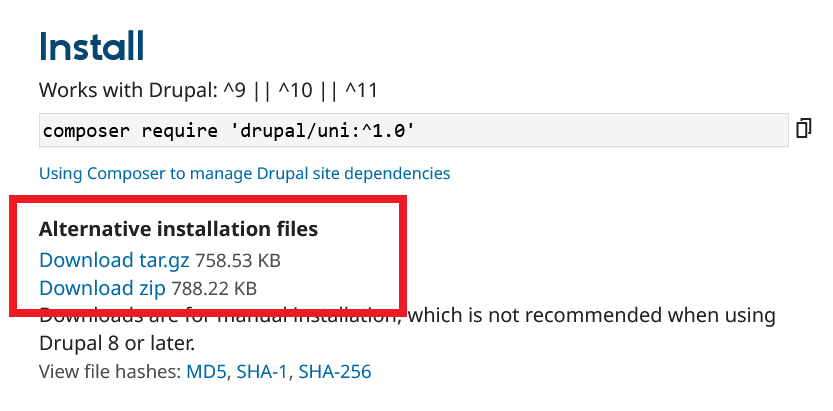The height and width of the screenshot is (411, 833).
Task: Open Using Composer to manage dependencies link
Action: point(244,173)
